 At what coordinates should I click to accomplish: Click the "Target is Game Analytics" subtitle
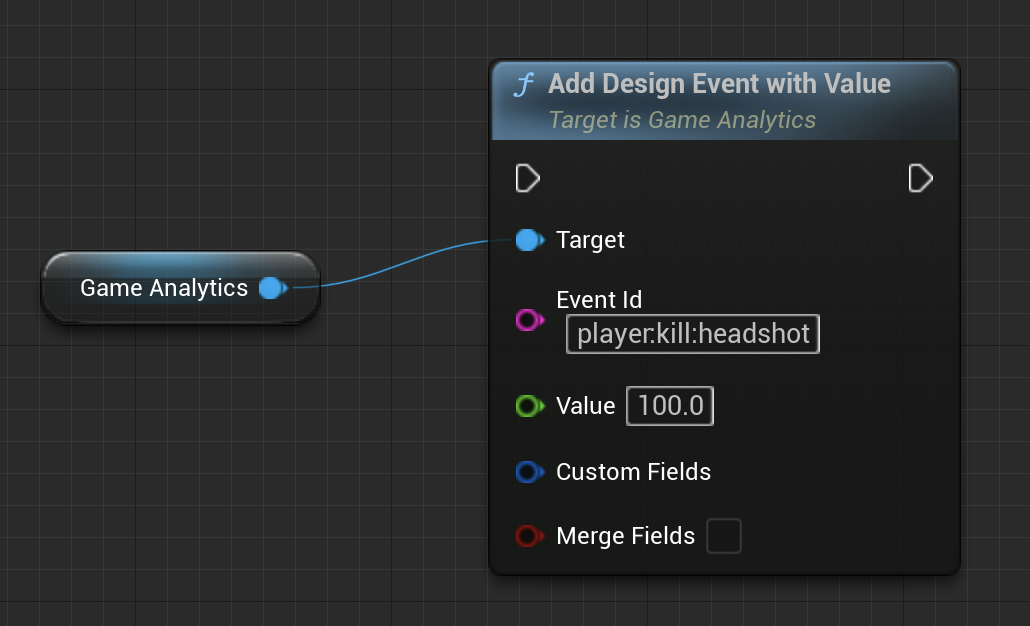pyautogui.click(x=682, y=120)
